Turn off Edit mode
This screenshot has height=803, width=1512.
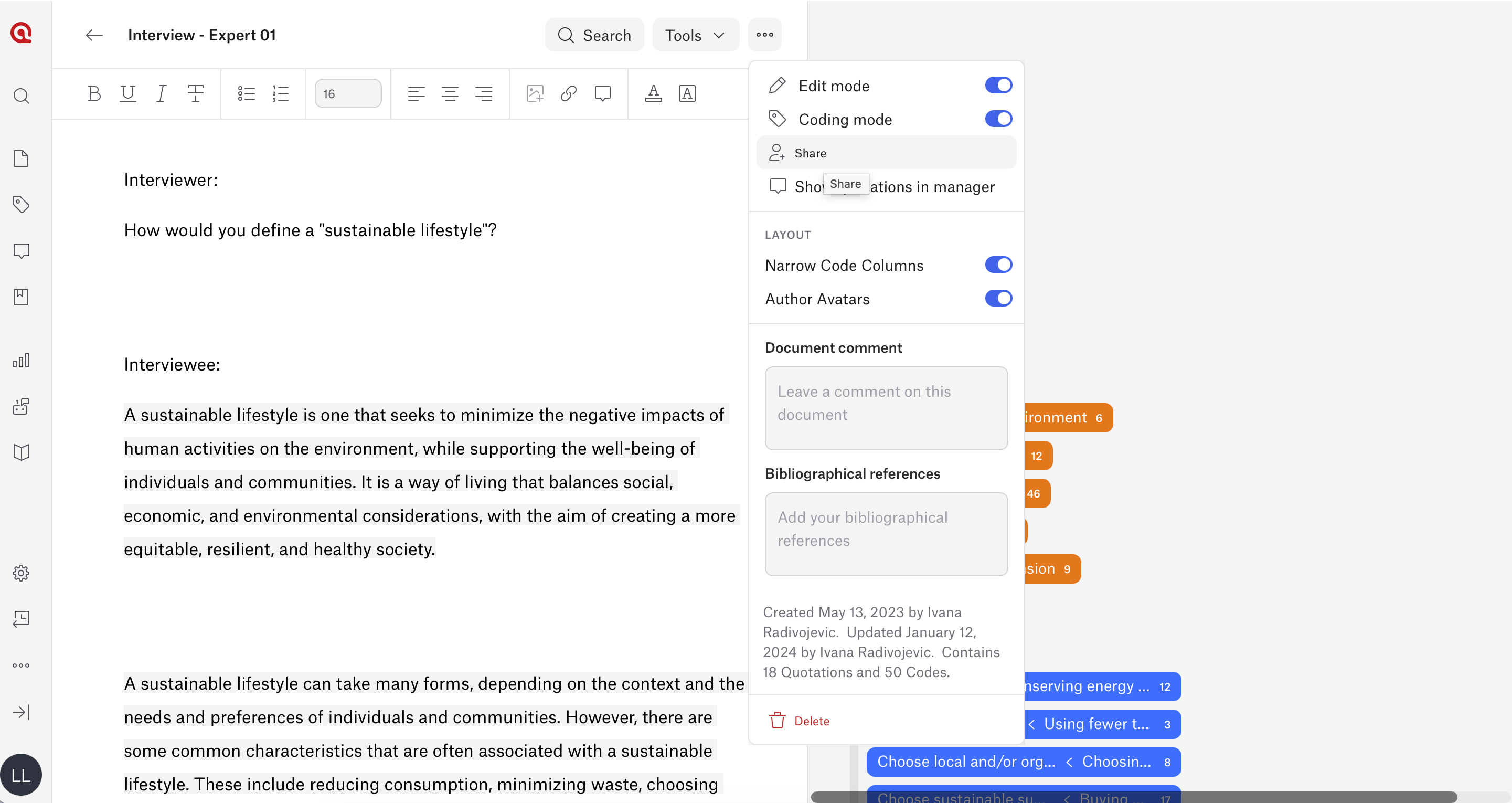998,85
